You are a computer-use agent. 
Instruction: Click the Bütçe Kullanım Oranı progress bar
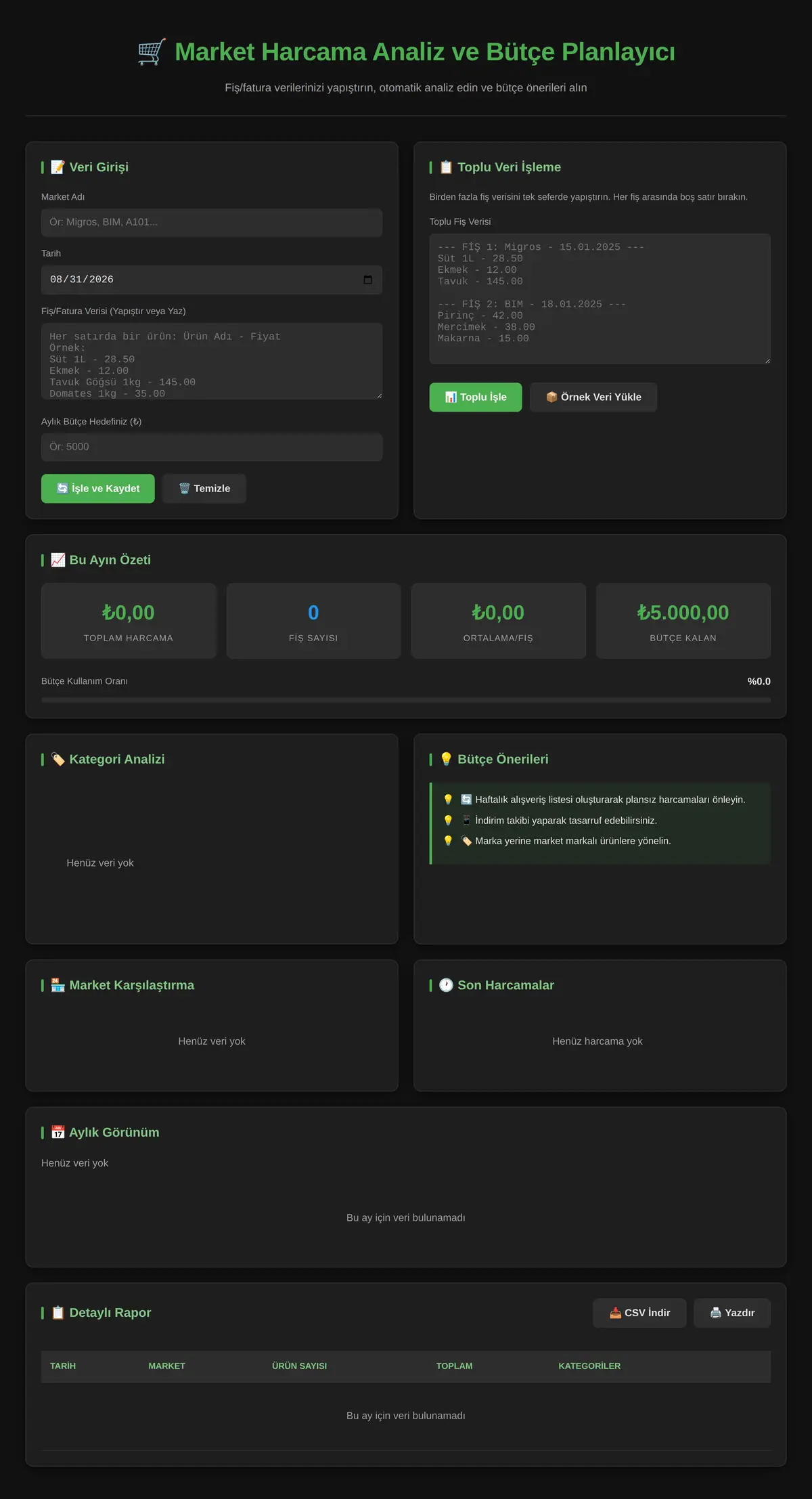coord(406,700)
